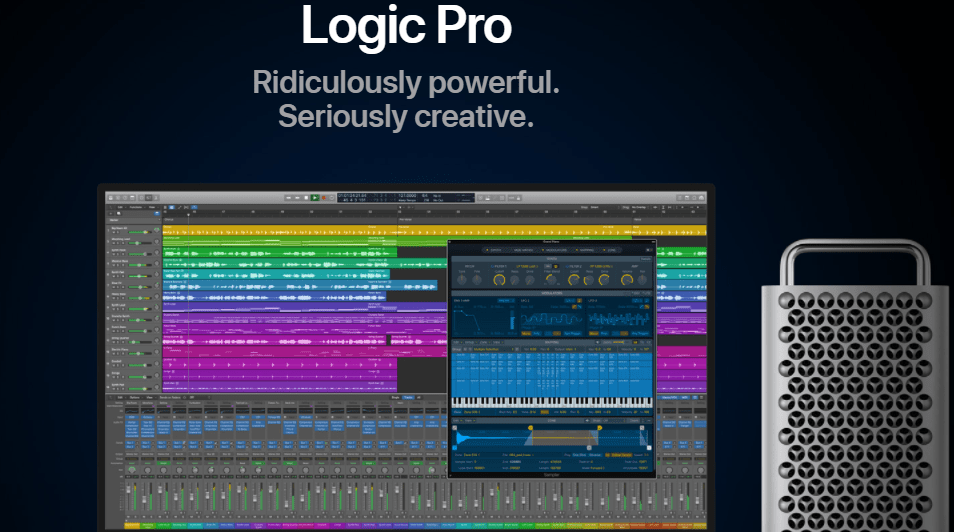Open the Edit menu in Tracks area
954x532 pixels.
[120, 208]
